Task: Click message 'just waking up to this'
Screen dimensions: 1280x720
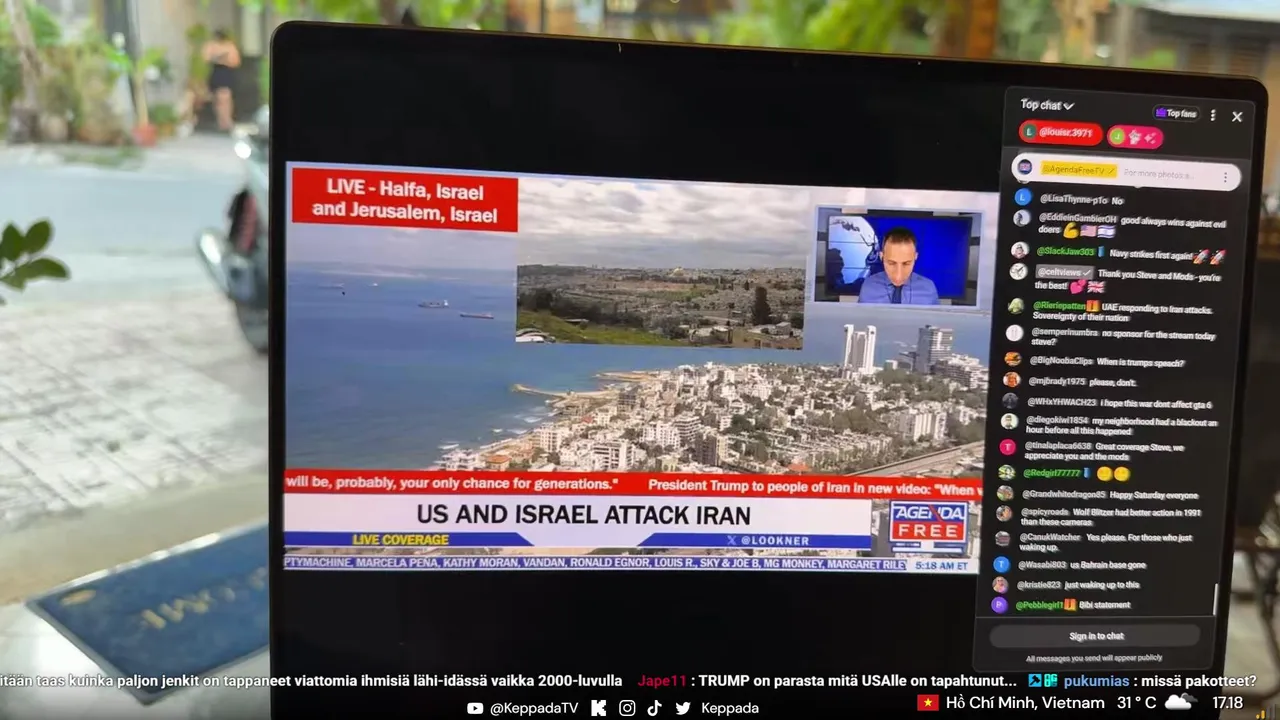Action: [x=1102, y=585]
